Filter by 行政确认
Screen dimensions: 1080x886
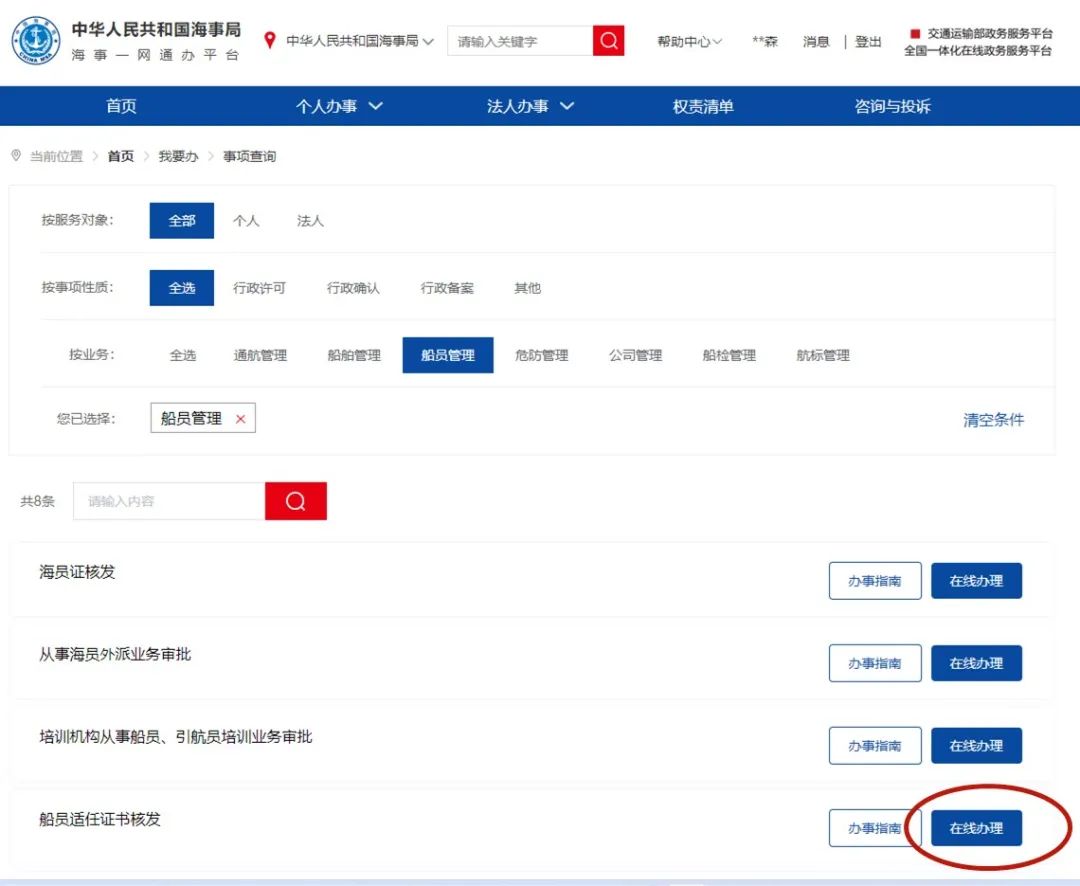353,288
